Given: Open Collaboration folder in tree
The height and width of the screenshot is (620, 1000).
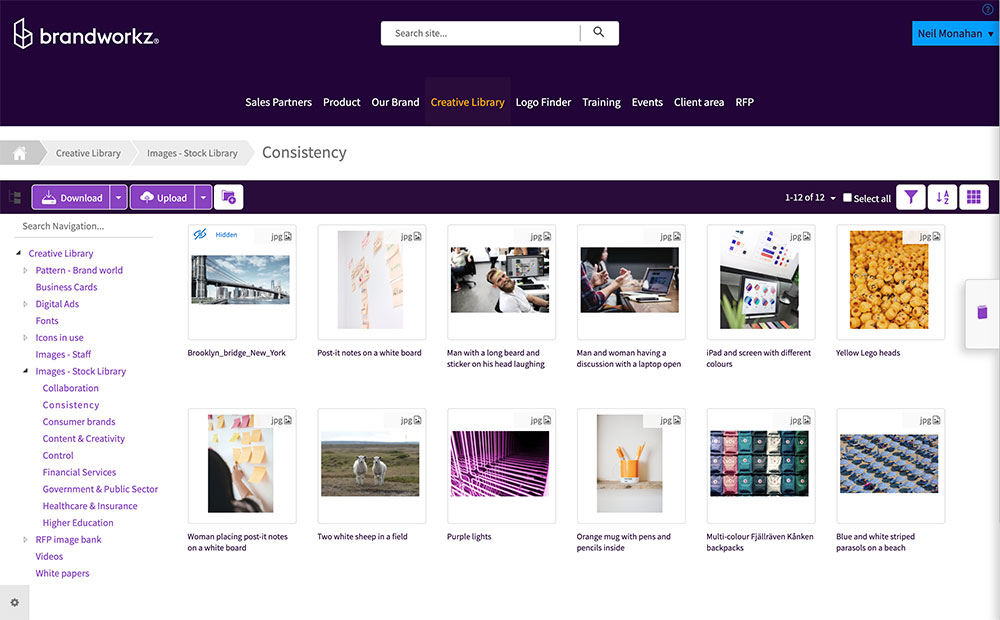Looking at the screenshot, I should (x=71, y=388).
